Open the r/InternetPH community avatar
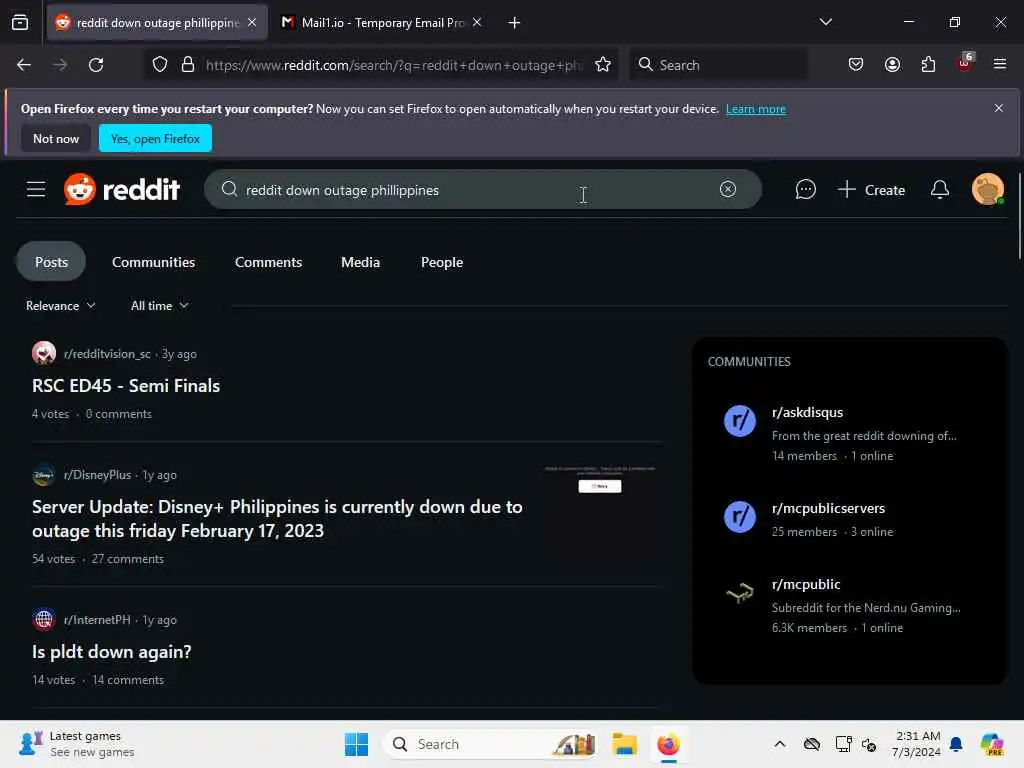The image size is (1024, 768). tap(44, 619)
